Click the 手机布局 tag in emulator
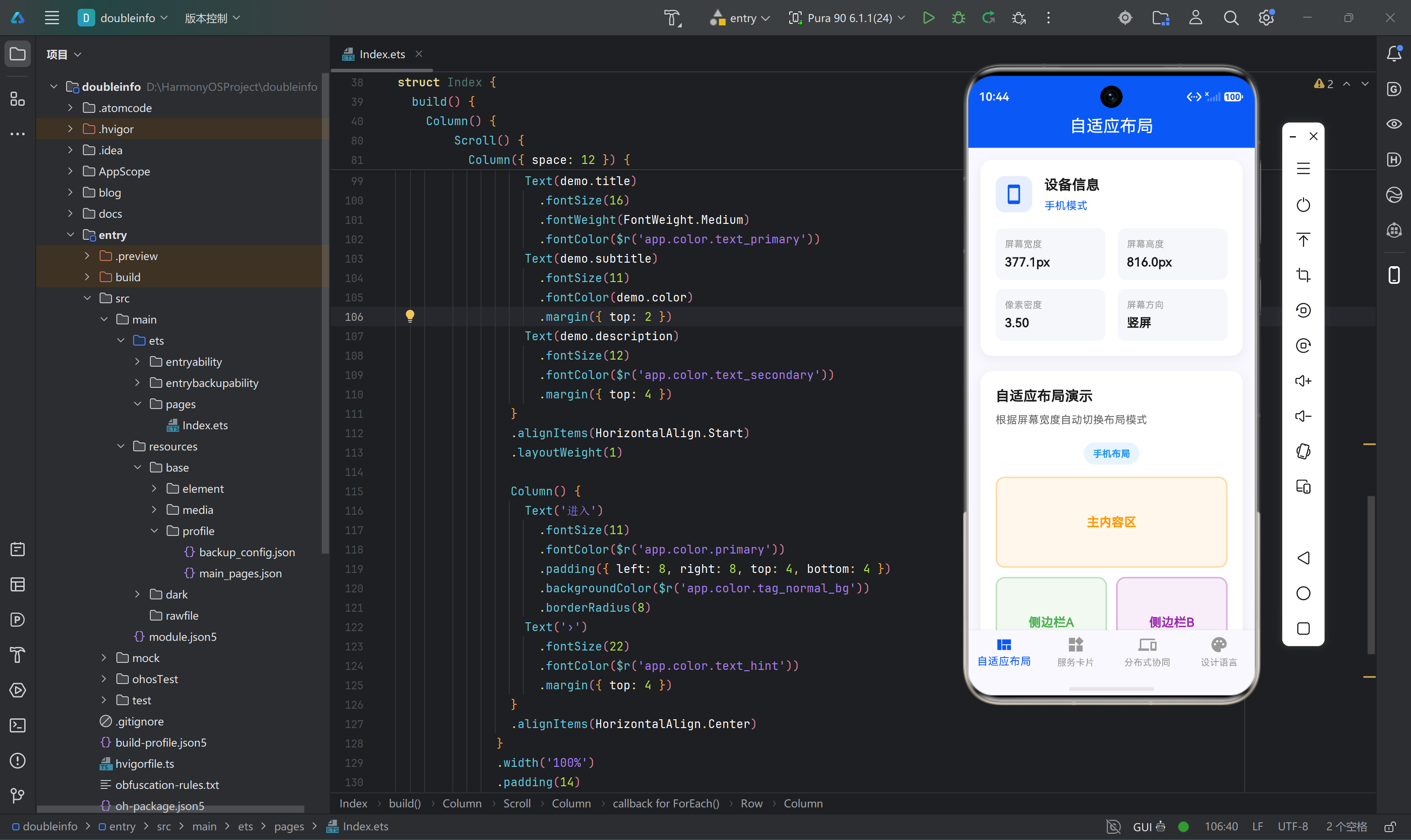Image resolution: width=1411 pixels, height=840 pixels. pyautogui.click(x=1111, y=453)
